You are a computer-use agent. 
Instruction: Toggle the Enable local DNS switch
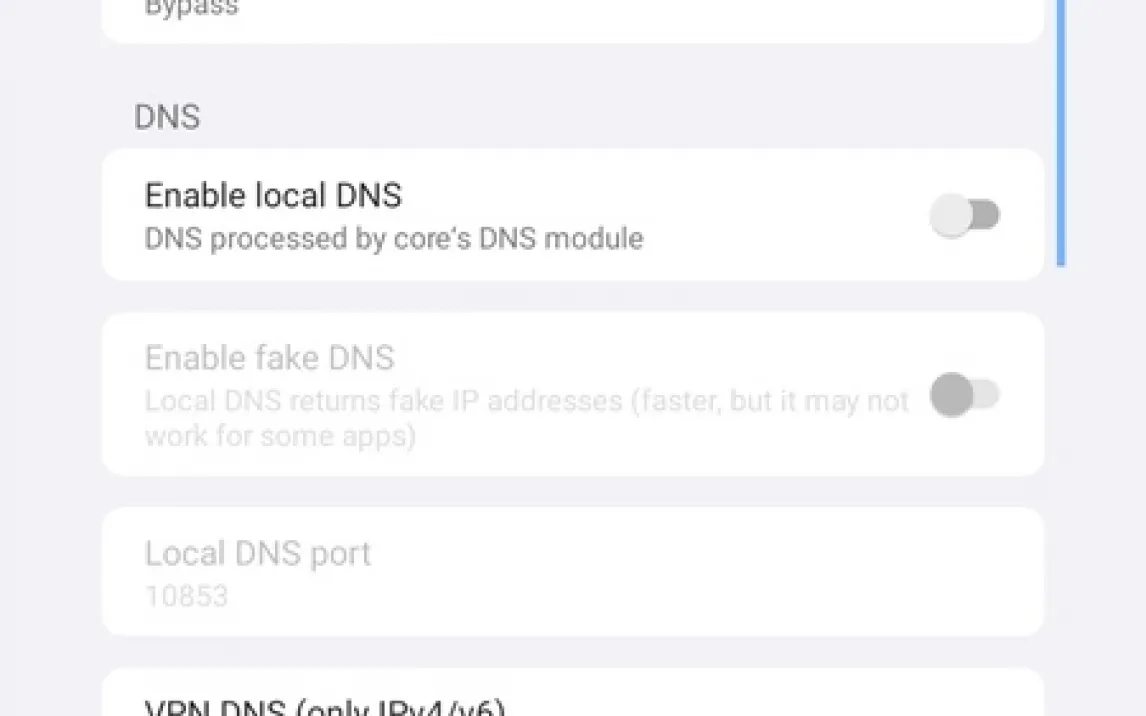(x=965, y=215)
